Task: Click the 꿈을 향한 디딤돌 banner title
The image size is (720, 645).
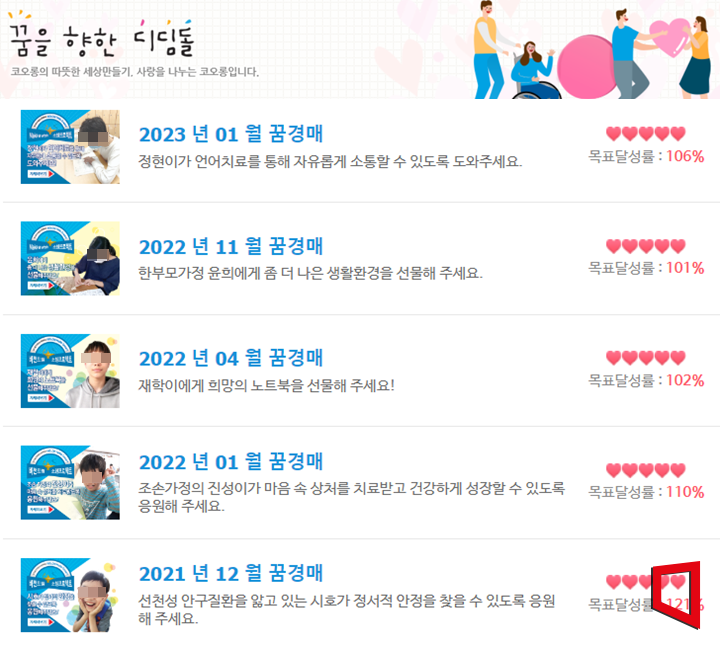Action: coord(101,39)
